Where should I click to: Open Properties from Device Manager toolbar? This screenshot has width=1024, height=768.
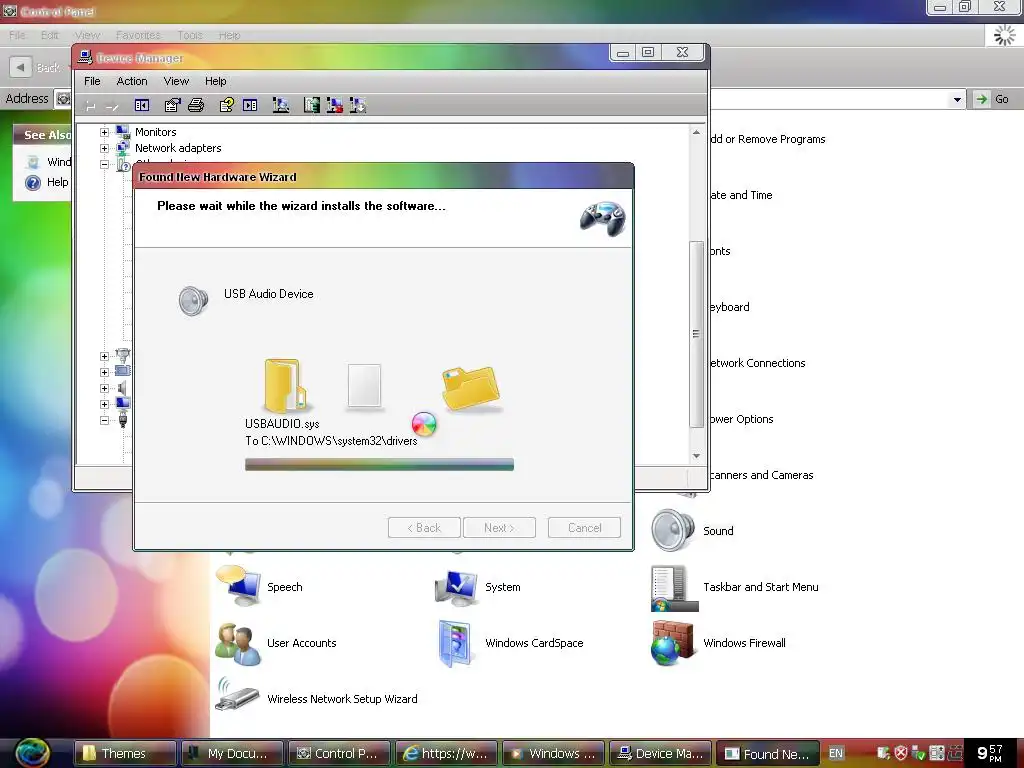click(x=172, y=105)
